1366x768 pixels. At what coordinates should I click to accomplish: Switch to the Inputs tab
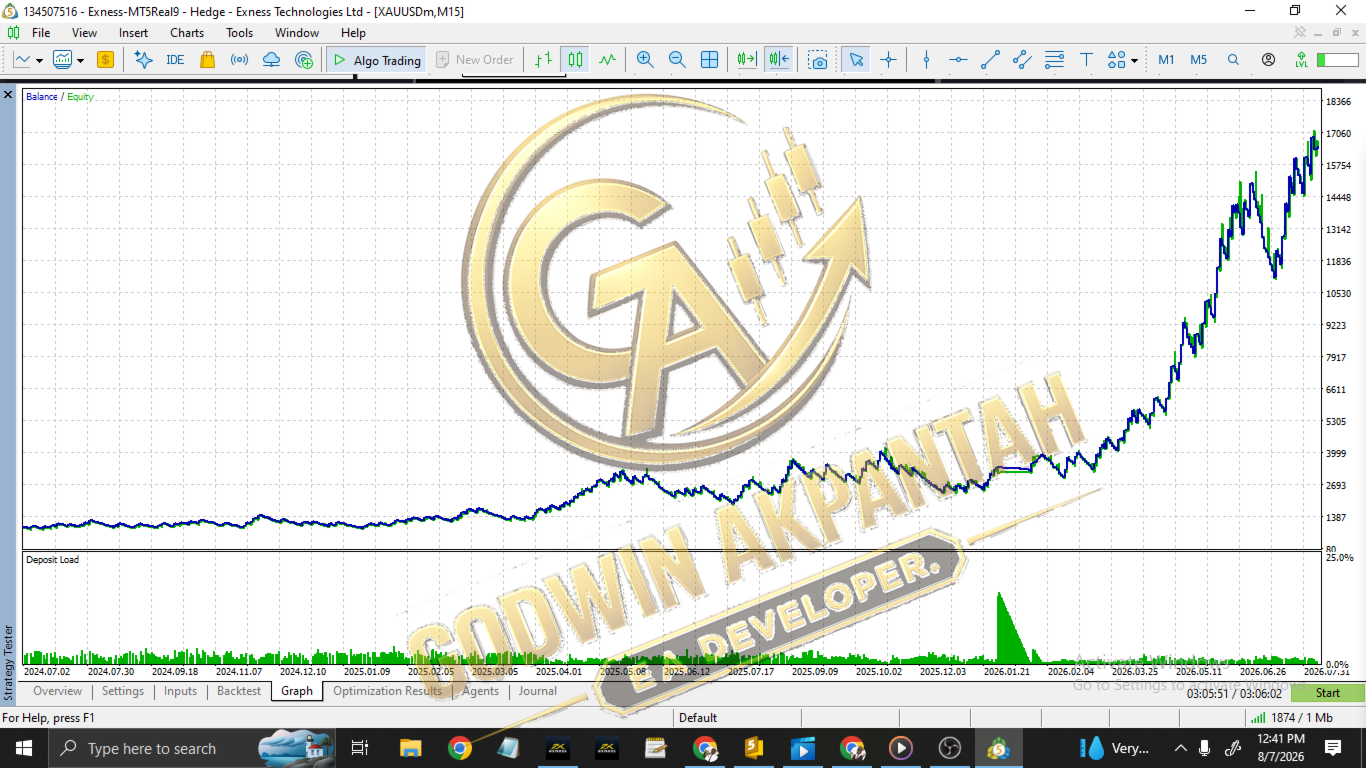click(180, 691)
